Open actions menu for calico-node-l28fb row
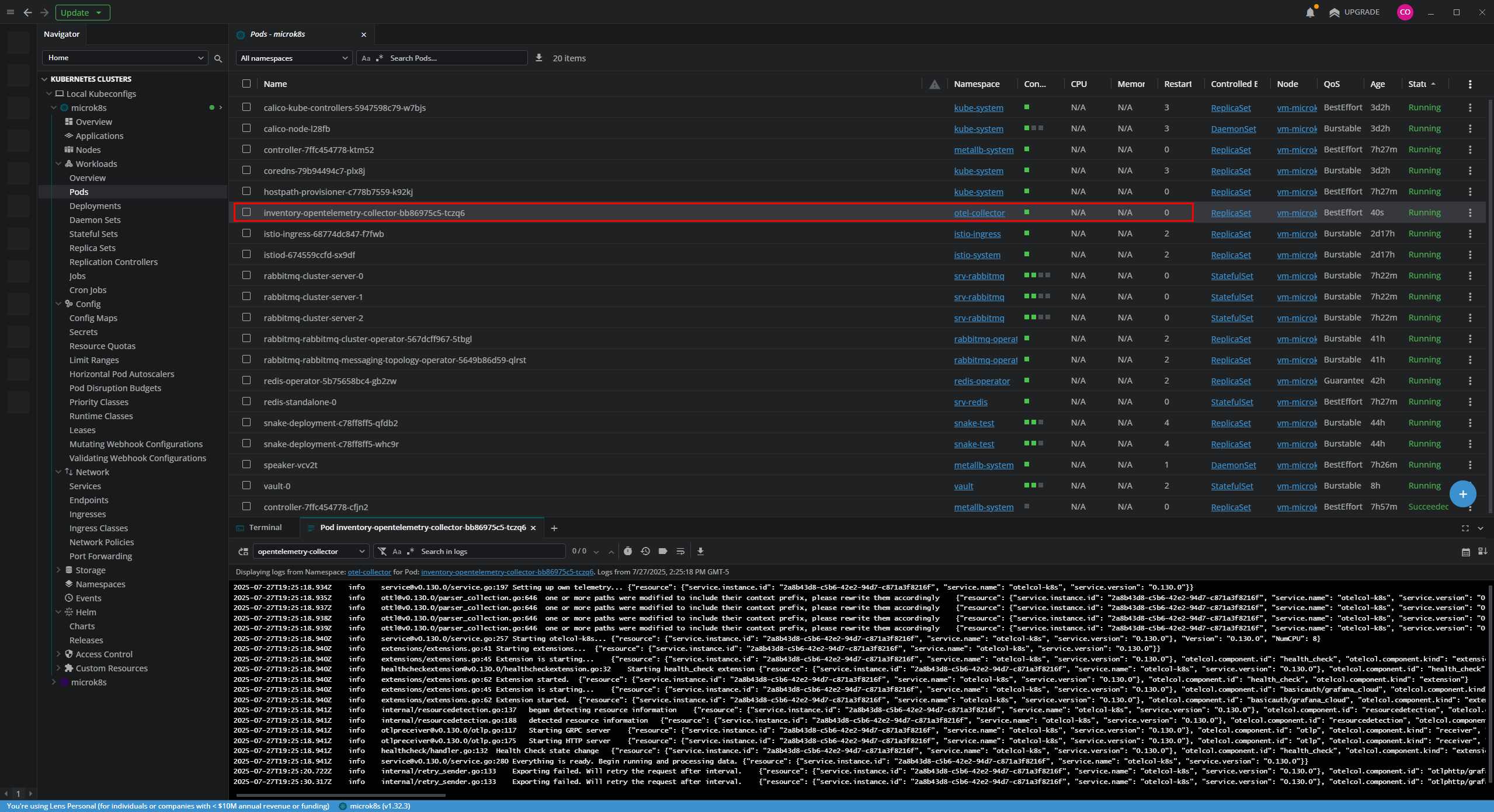 tap(1470, 128)
